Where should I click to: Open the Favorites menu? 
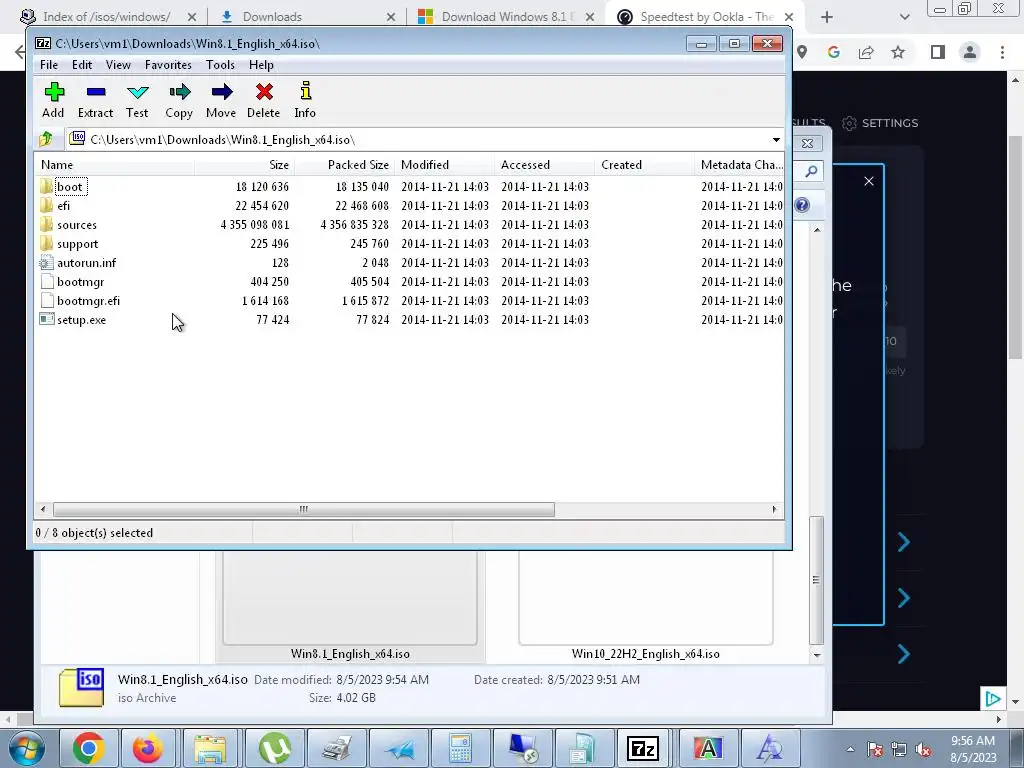tap(168, 65)
